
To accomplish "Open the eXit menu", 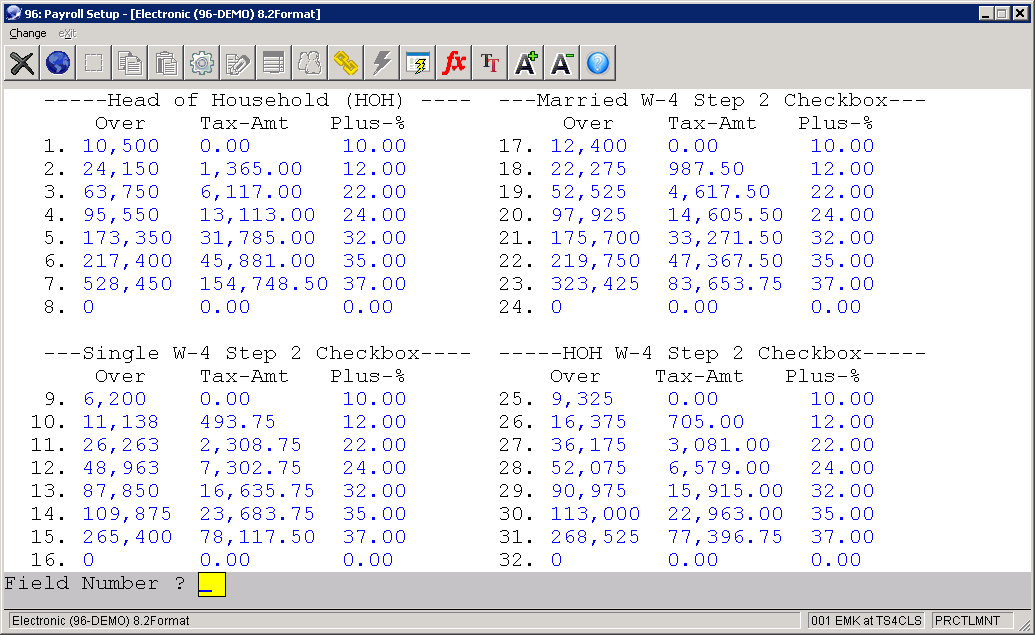I will click(x=67, y=33).
